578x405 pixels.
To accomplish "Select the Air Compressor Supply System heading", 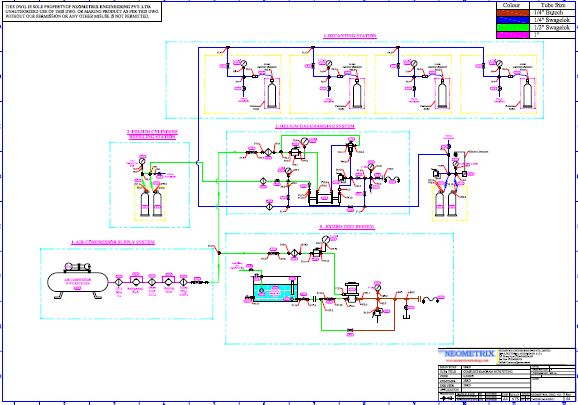I will coord(113,242).
